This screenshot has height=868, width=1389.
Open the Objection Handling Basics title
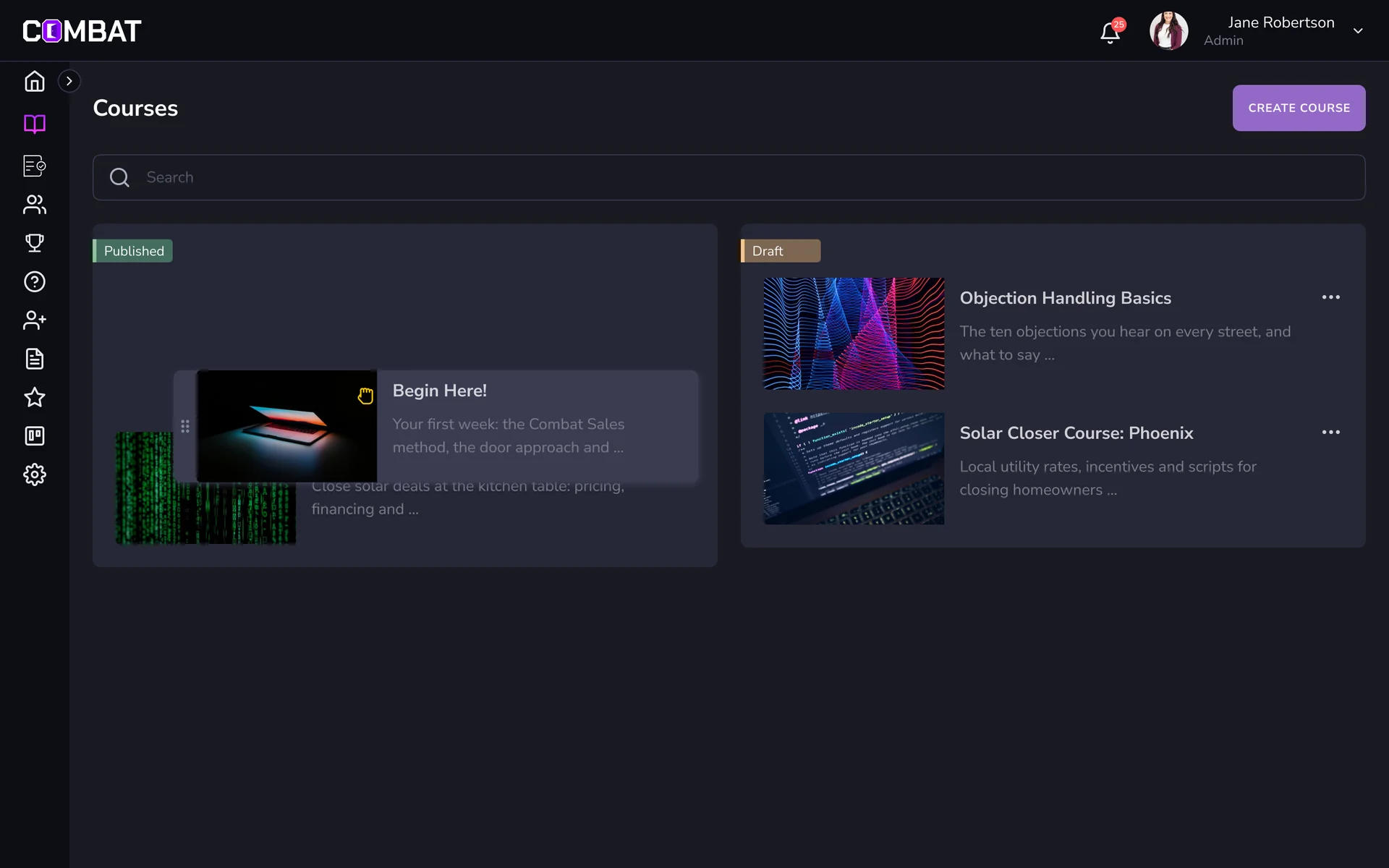click(1065, 298)
